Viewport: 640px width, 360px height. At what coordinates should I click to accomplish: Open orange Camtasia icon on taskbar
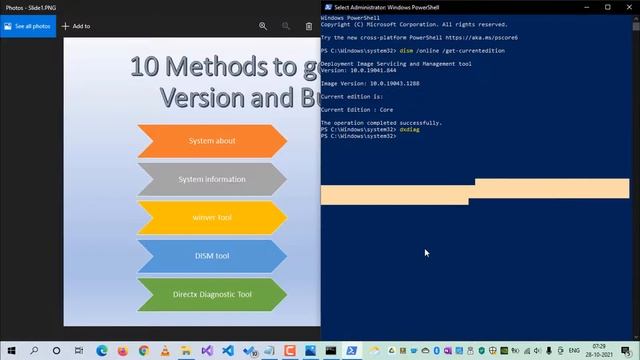tap(290, 351)
